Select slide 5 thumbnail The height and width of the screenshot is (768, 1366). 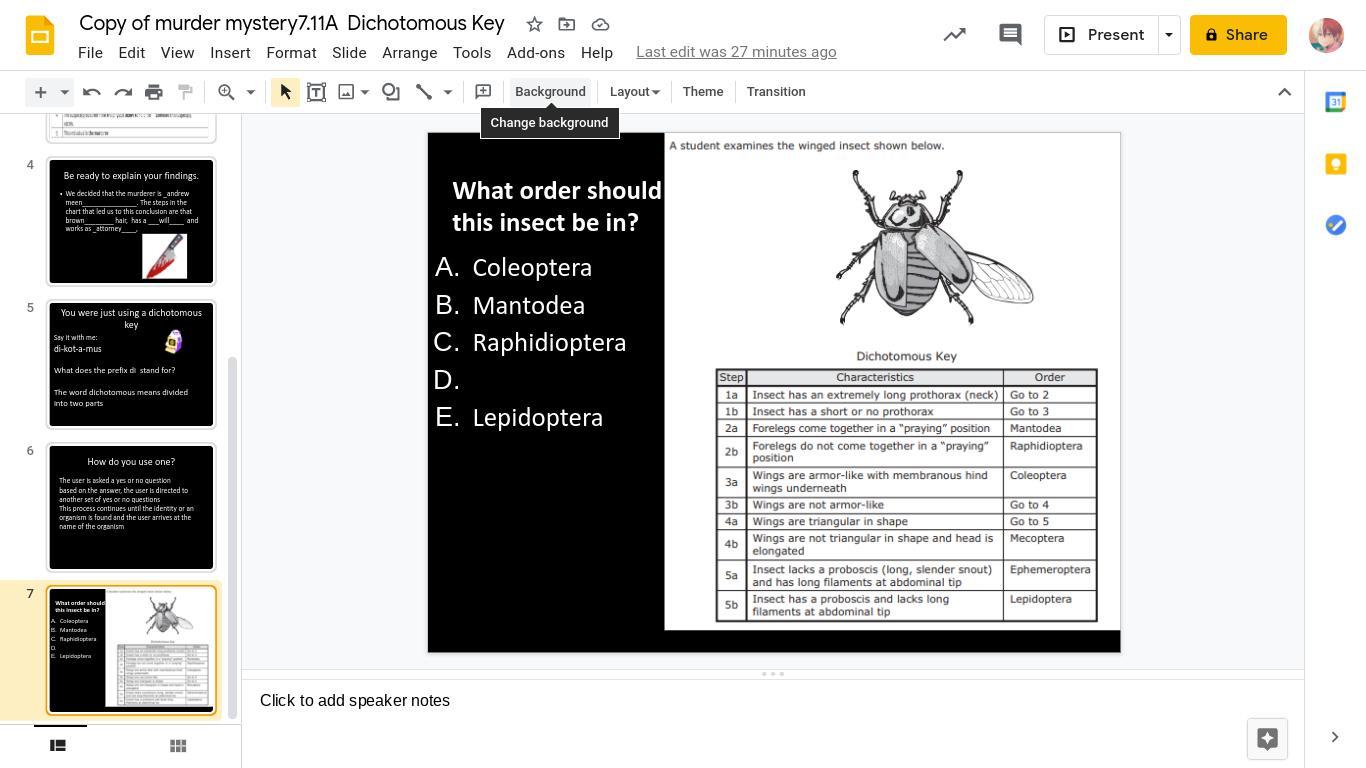(x=131, y=364)
